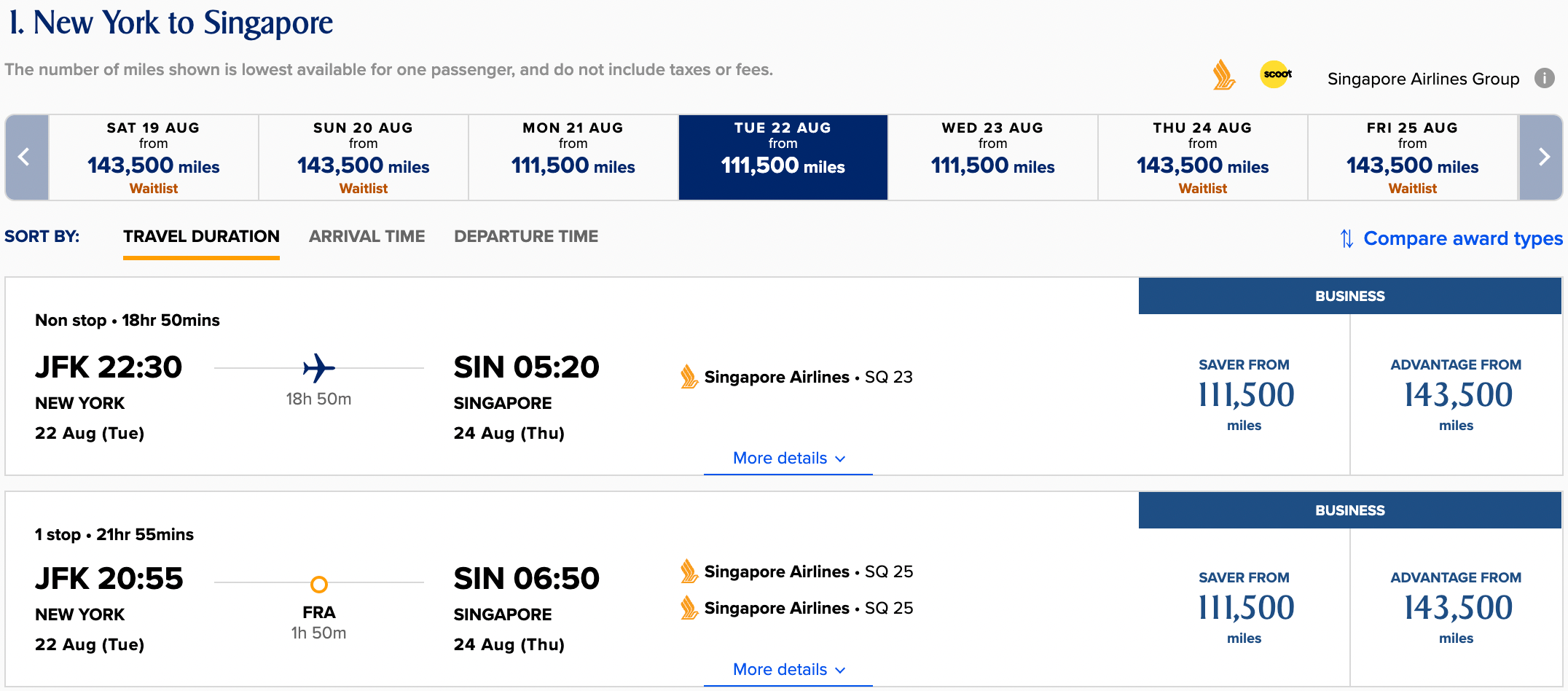Click the Singapore Airlines logo beside SQ 23
The height and width of the screenshot is (691, 1568).
coord(689,377)
